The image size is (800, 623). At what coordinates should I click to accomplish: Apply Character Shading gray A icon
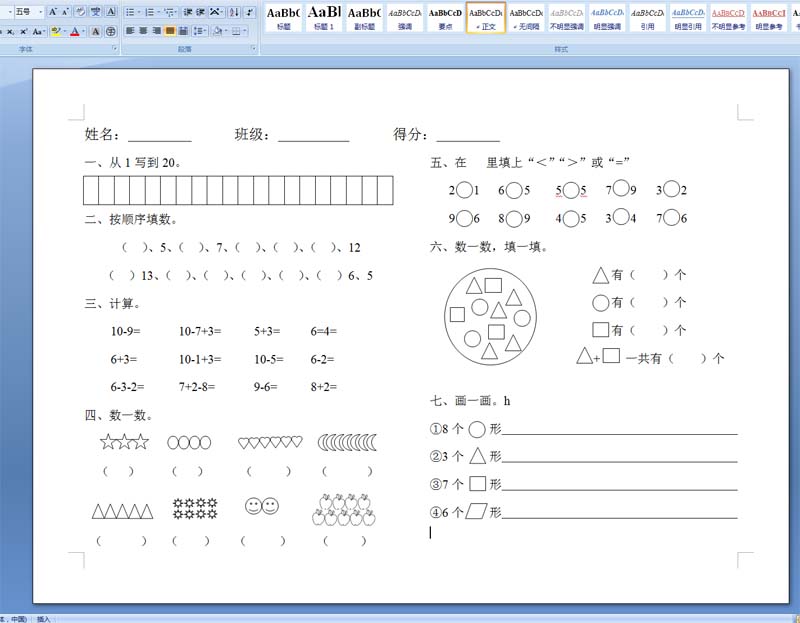pyautogui.click(x=95, y=32)
